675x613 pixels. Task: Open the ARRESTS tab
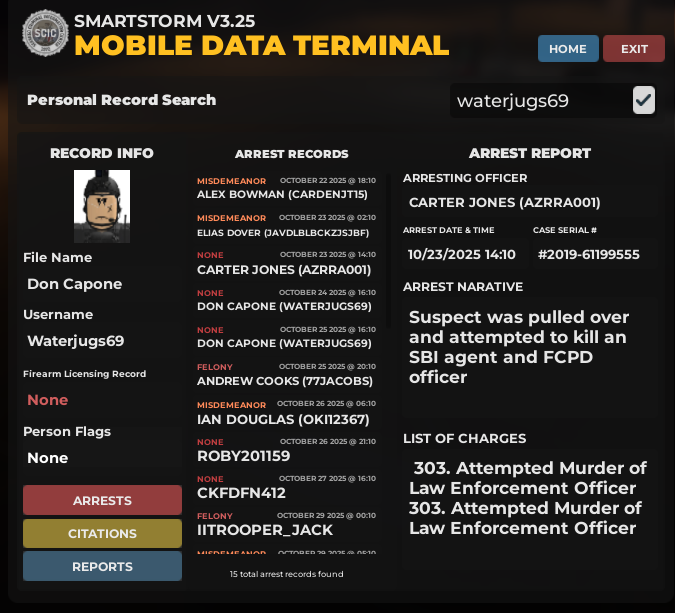point(102,500)
